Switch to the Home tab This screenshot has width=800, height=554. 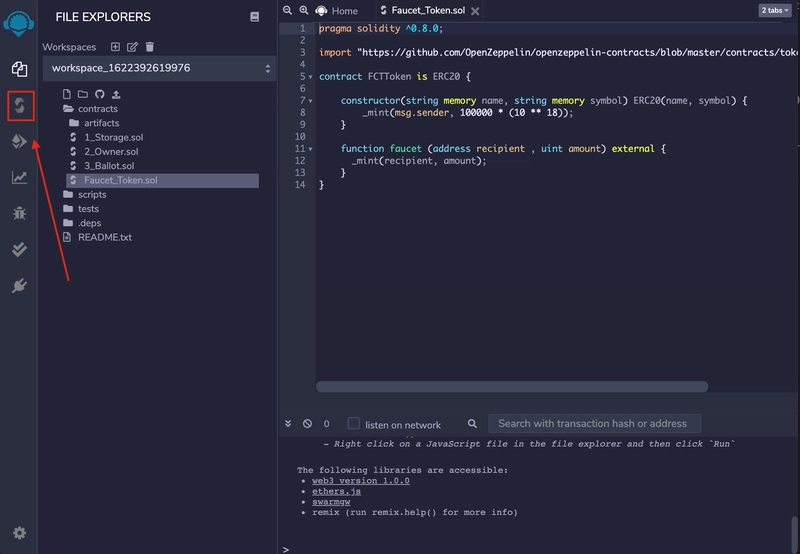coord(337,11)
